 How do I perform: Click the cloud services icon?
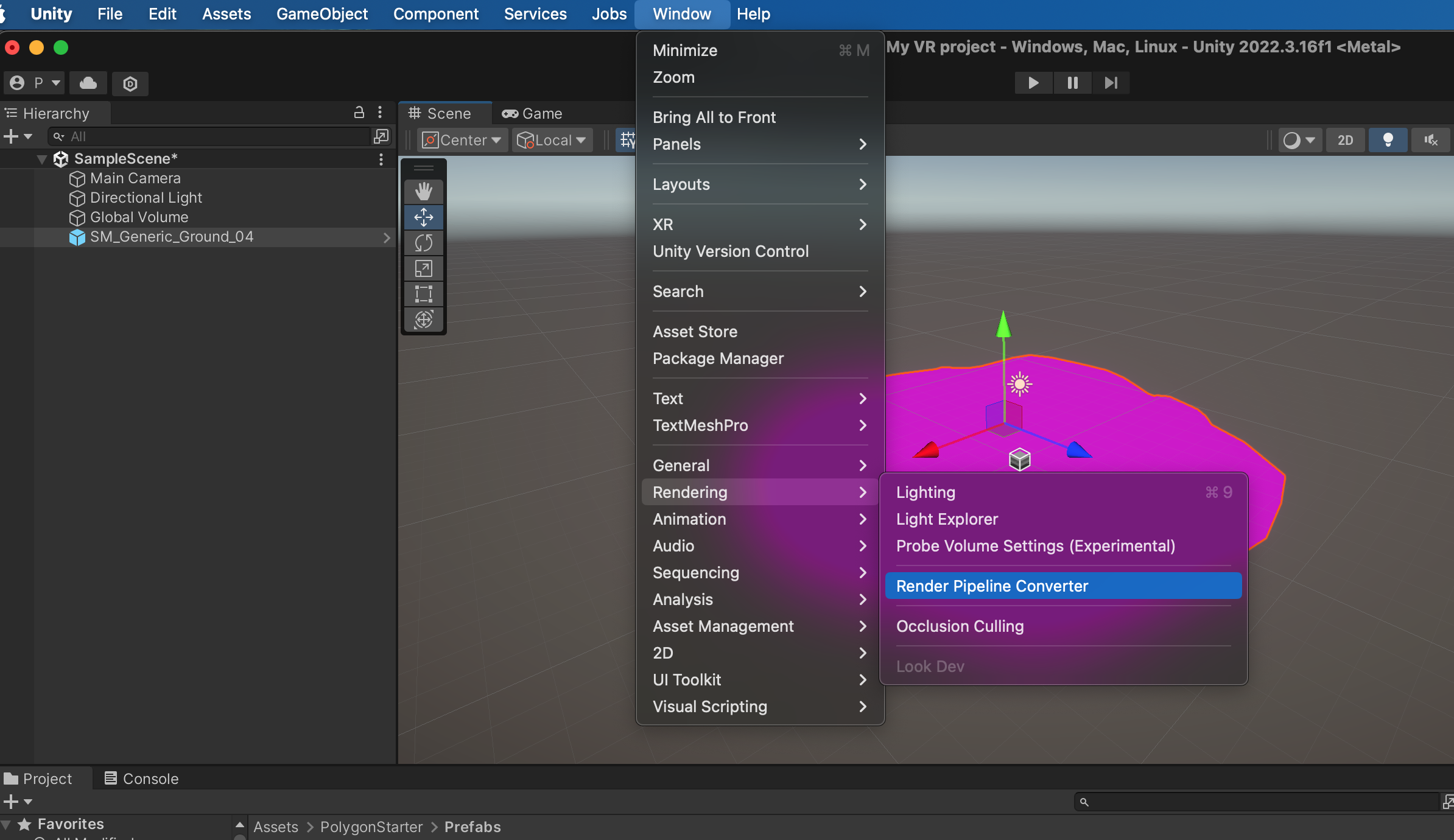click(x=88, y=83)
